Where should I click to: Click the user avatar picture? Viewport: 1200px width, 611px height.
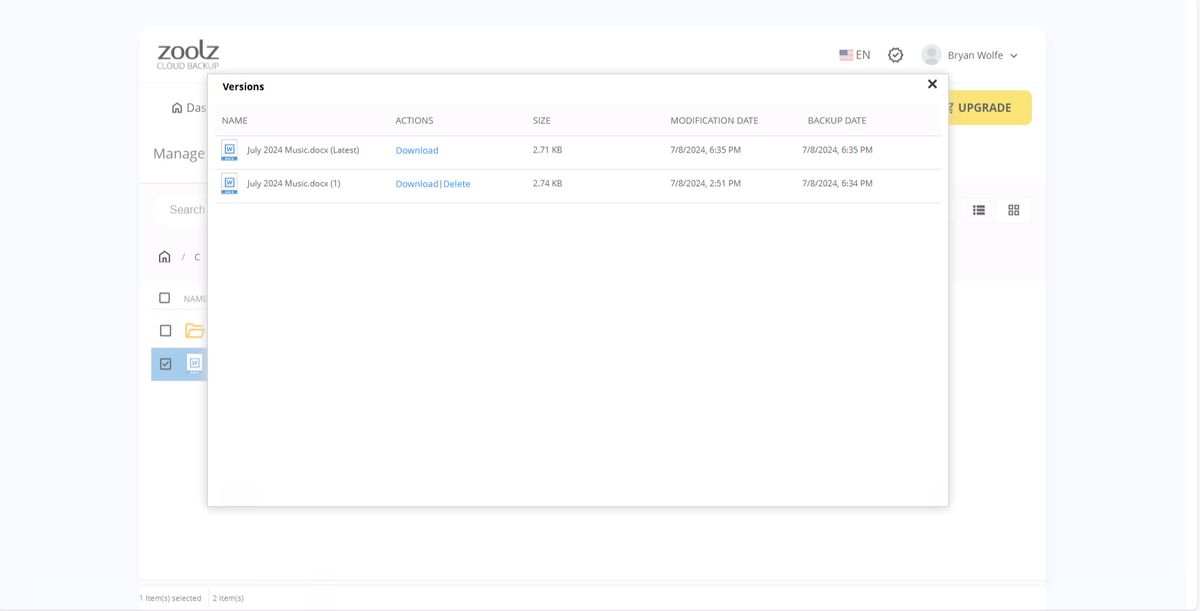click(x=930, y=53)
